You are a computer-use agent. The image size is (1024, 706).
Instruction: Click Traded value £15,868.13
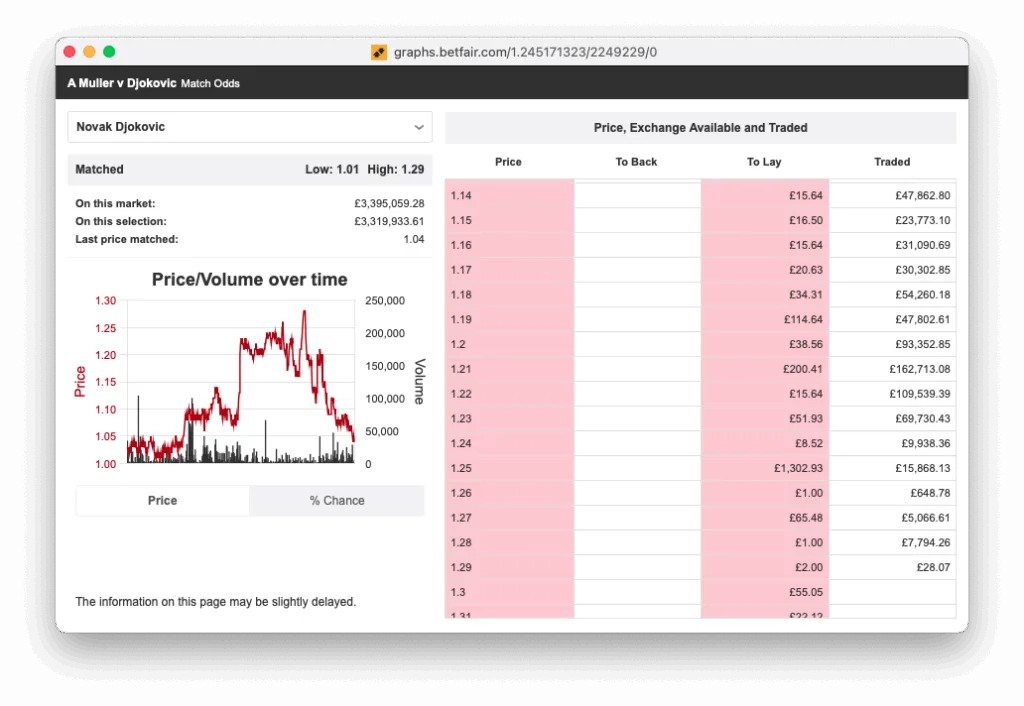923,468
